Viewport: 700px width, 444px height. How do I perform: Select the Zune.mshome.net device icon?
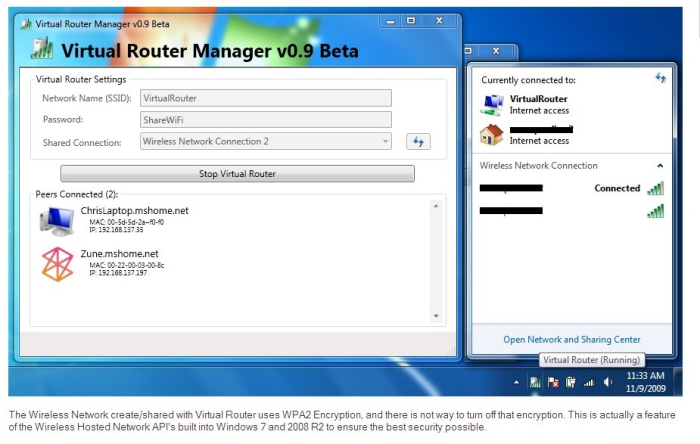pos(57,264)
